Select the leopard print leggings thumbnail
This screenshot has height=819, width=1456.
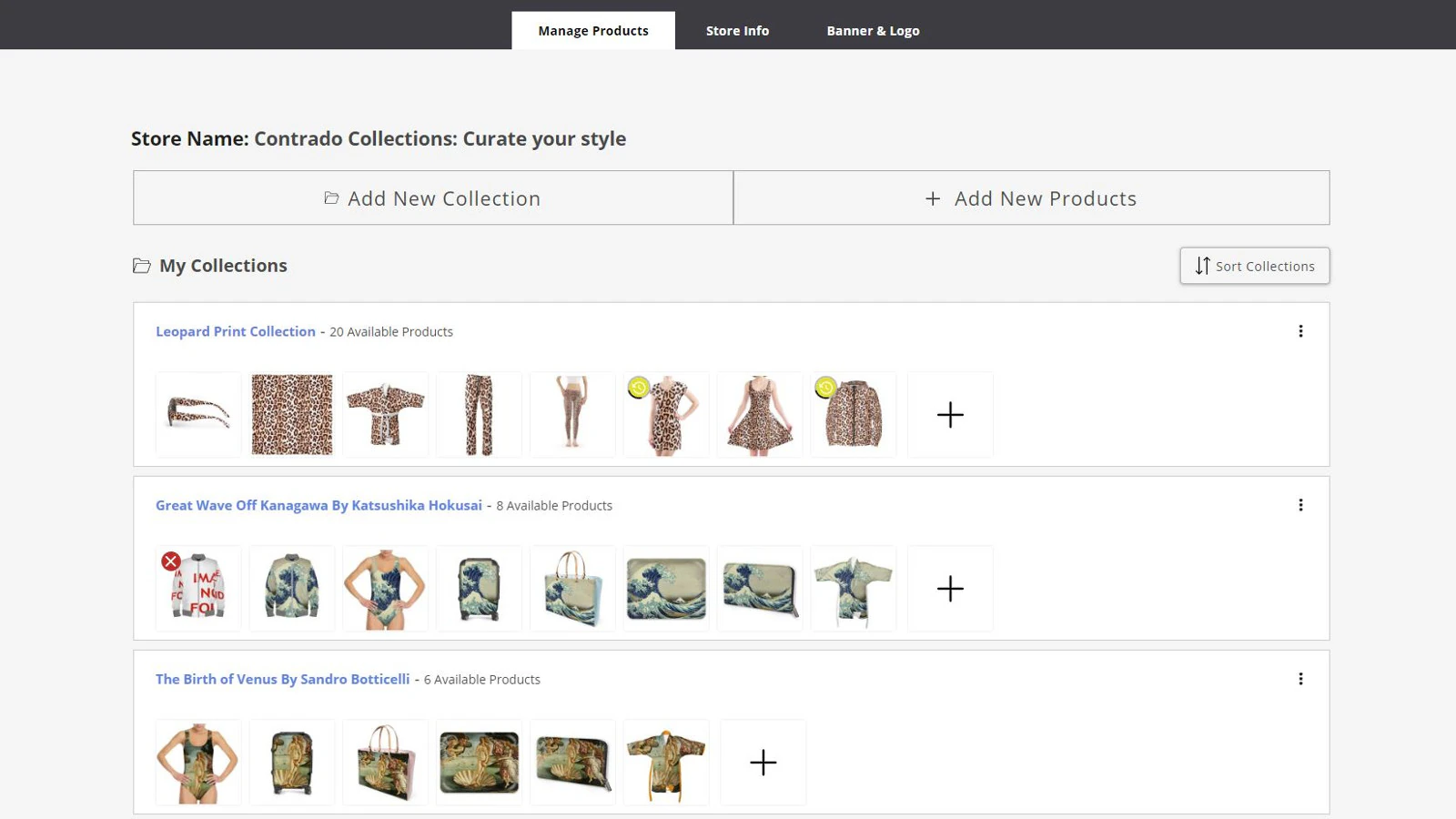tap(573, 415)
